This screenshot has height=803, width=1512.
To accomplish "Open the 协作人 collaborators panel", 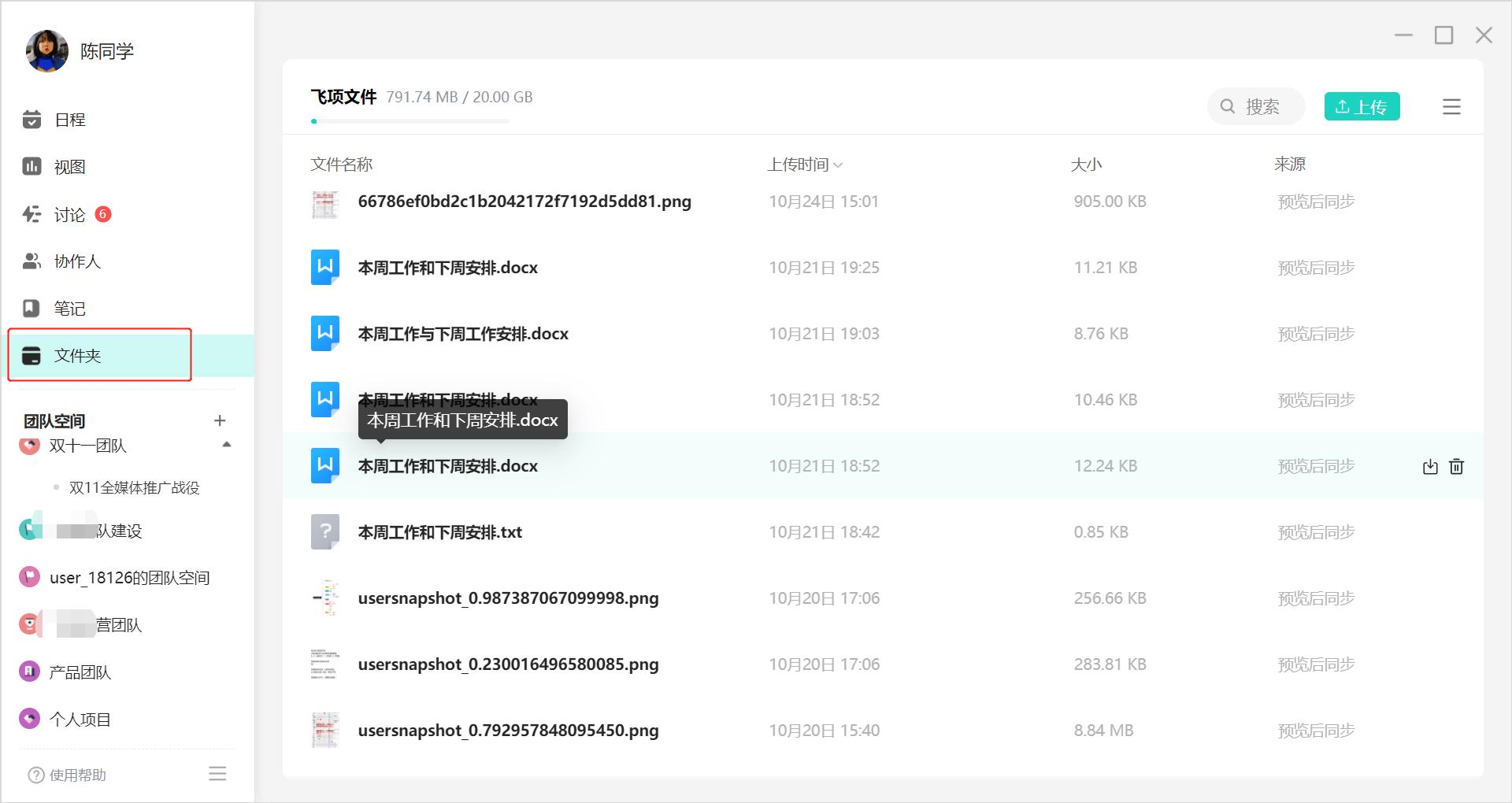I will pyautogui.click(x=76, y=261).
